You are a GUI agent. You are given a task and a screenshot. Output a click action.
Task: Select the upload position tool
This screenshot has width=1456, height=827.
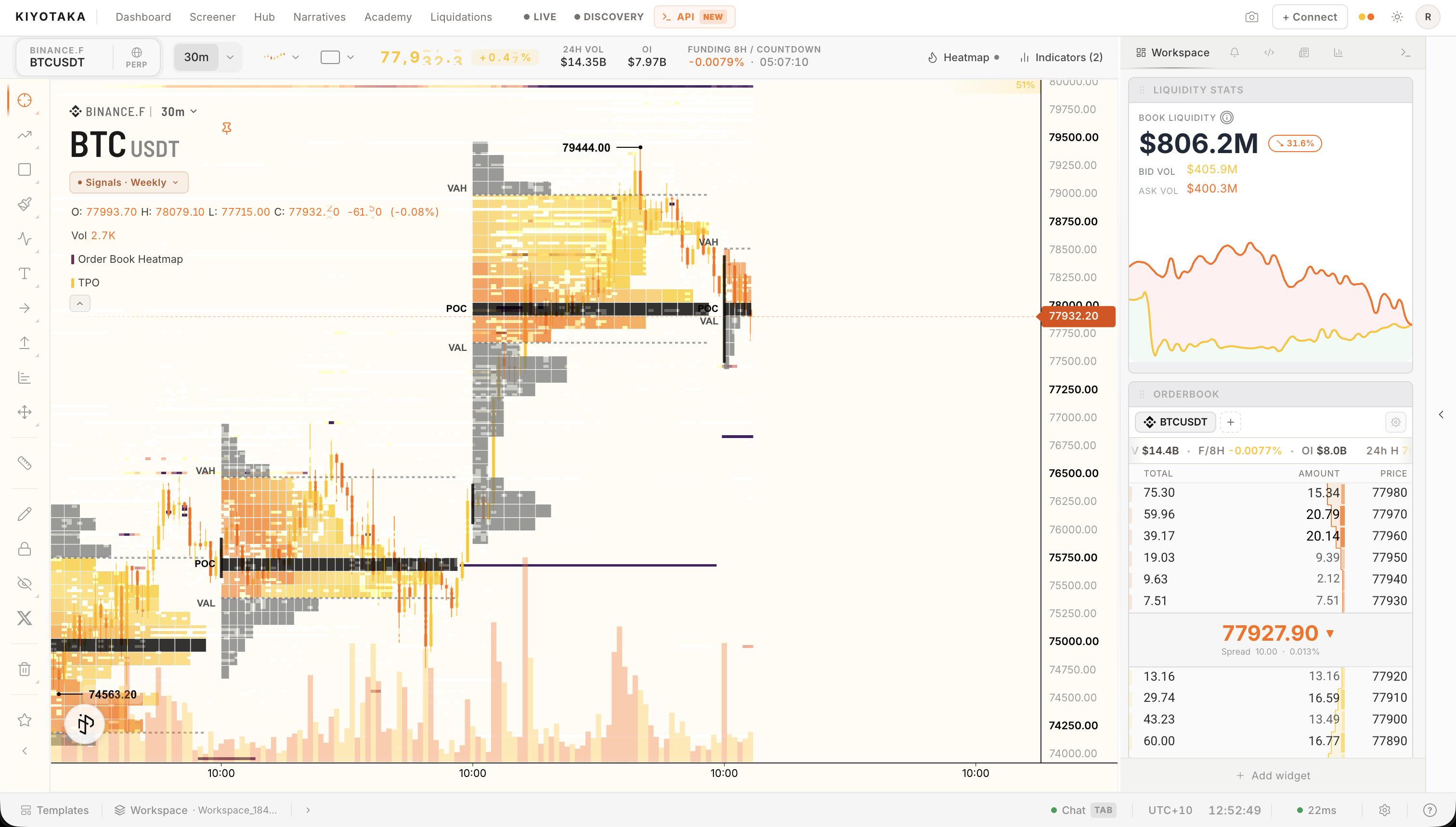pos(25,343)
